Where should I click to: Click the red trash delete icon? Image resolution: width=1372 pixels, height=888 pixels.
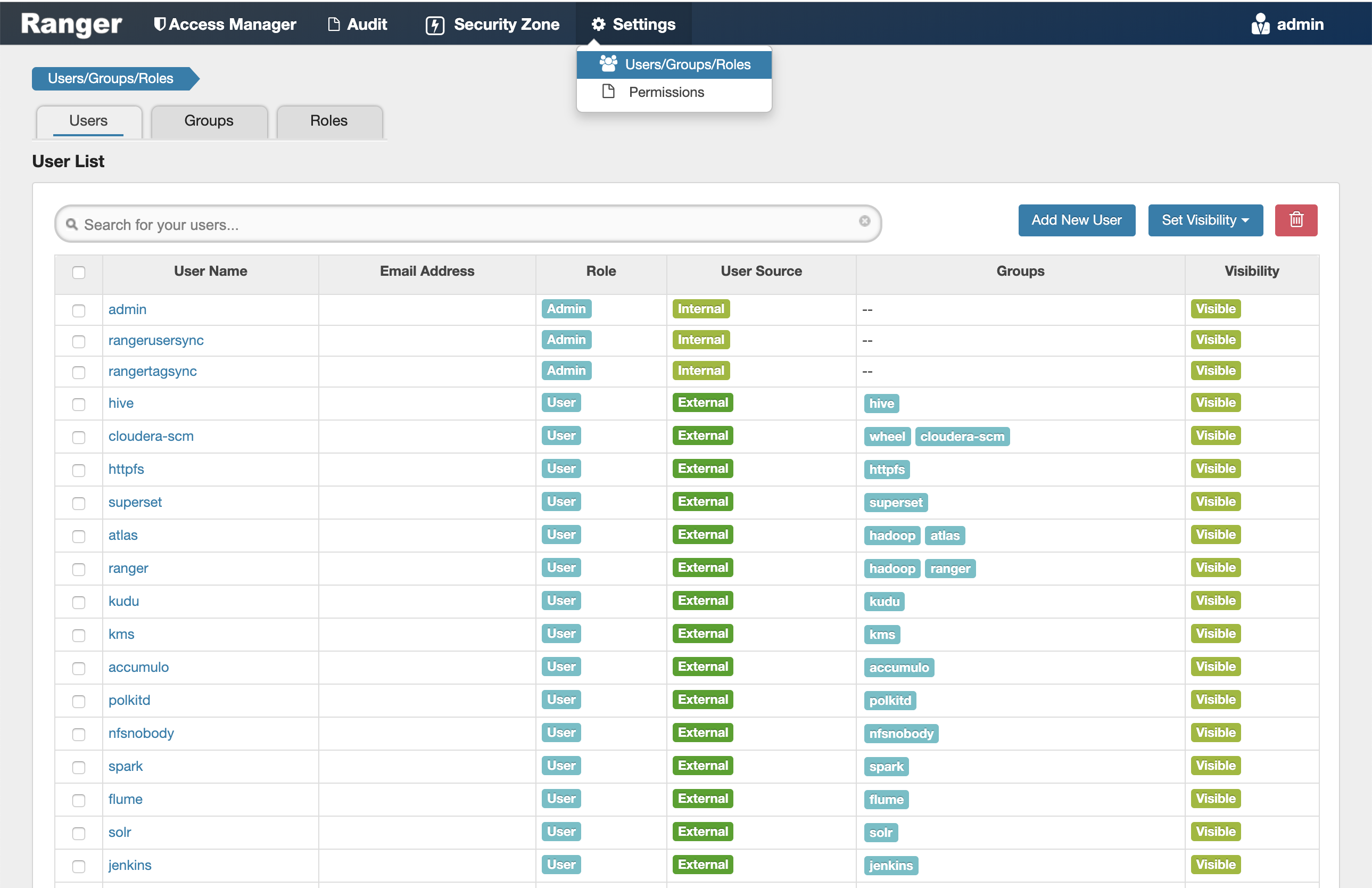click(1295, 220)
